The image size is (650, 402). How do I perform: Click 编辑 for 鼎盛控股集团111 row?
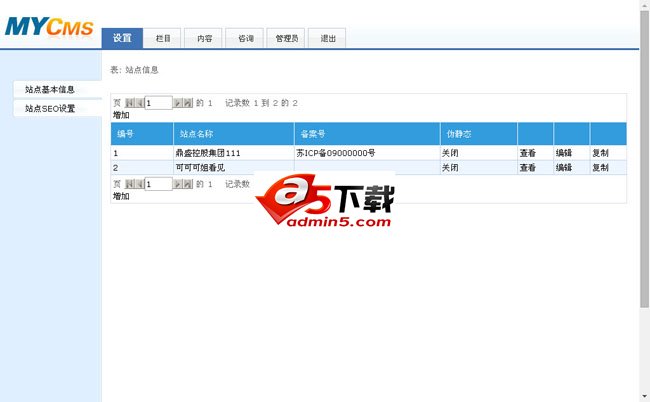pyautogui.click(x=564, y=153)
